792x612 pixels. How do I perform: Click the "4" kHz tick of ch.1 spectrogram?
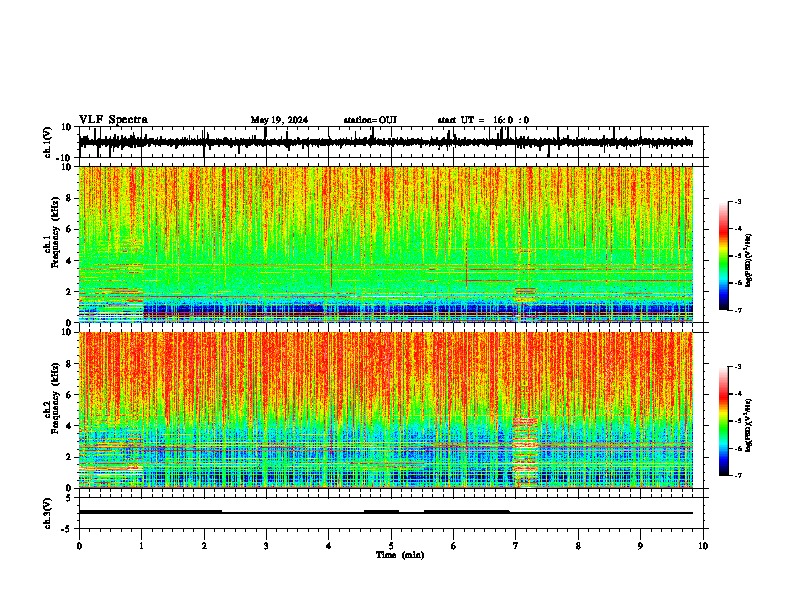tap(70, 261)
